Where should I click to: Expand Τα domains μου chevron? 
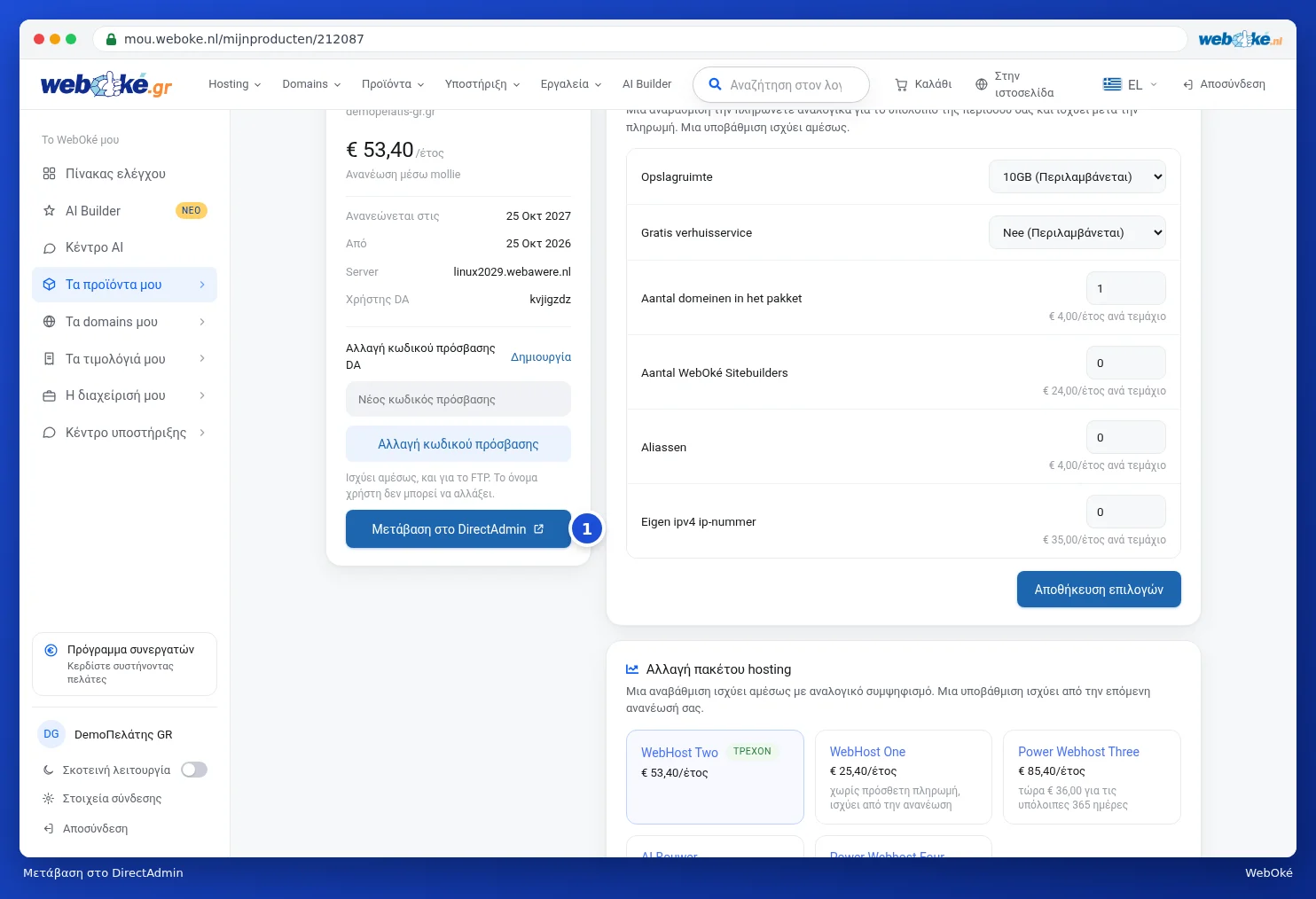coord(202,322)
